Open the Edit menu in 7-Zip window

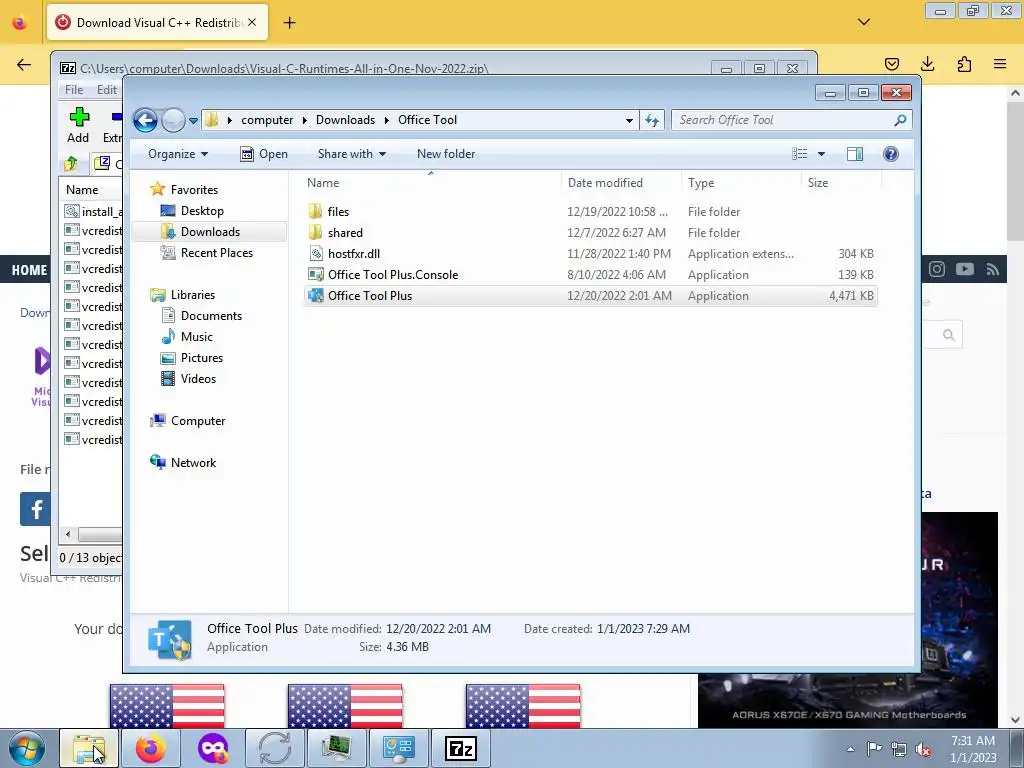[x=106, y=89]
